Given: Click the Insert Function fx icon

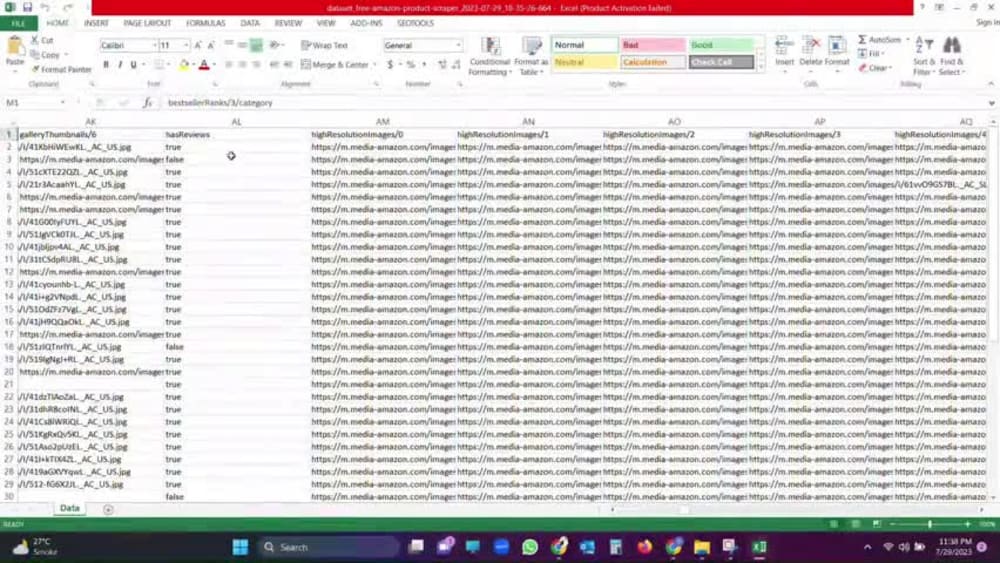Looking at the screenshot, I should (x=147, y=103).
